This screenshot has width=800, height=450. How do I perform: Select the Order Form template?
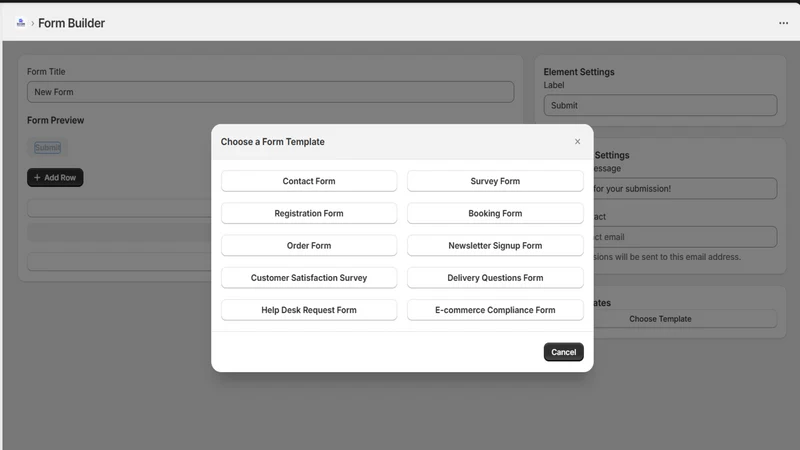(x=309, y=245)
